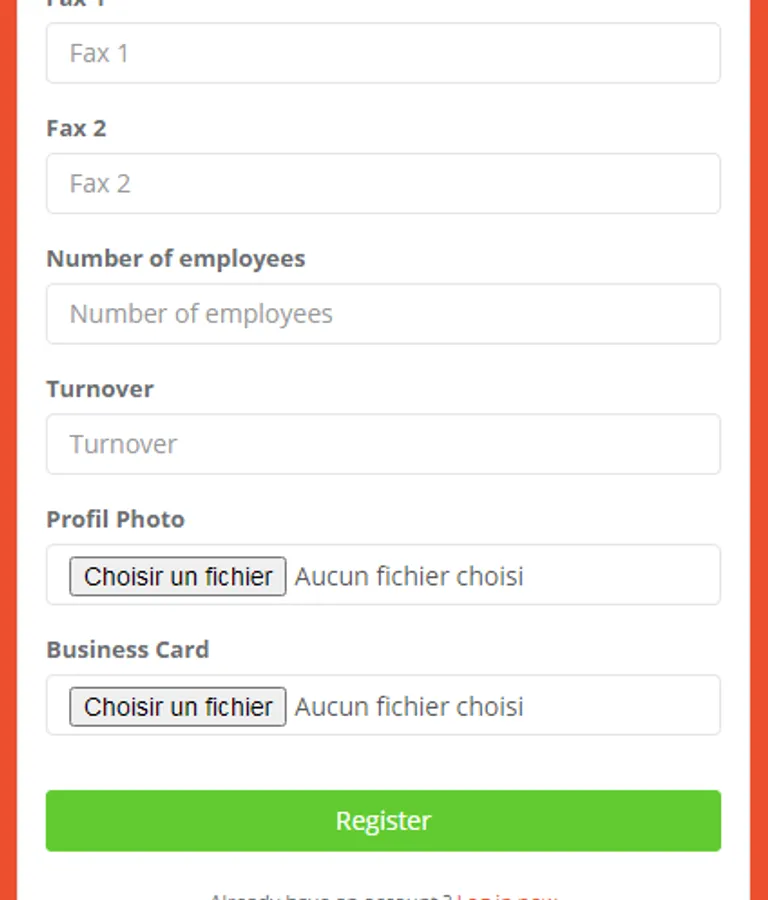Screen dimensions: 768x900
Task: Click the 'Number of employees' placeholder text
Action: click(201, 314)
